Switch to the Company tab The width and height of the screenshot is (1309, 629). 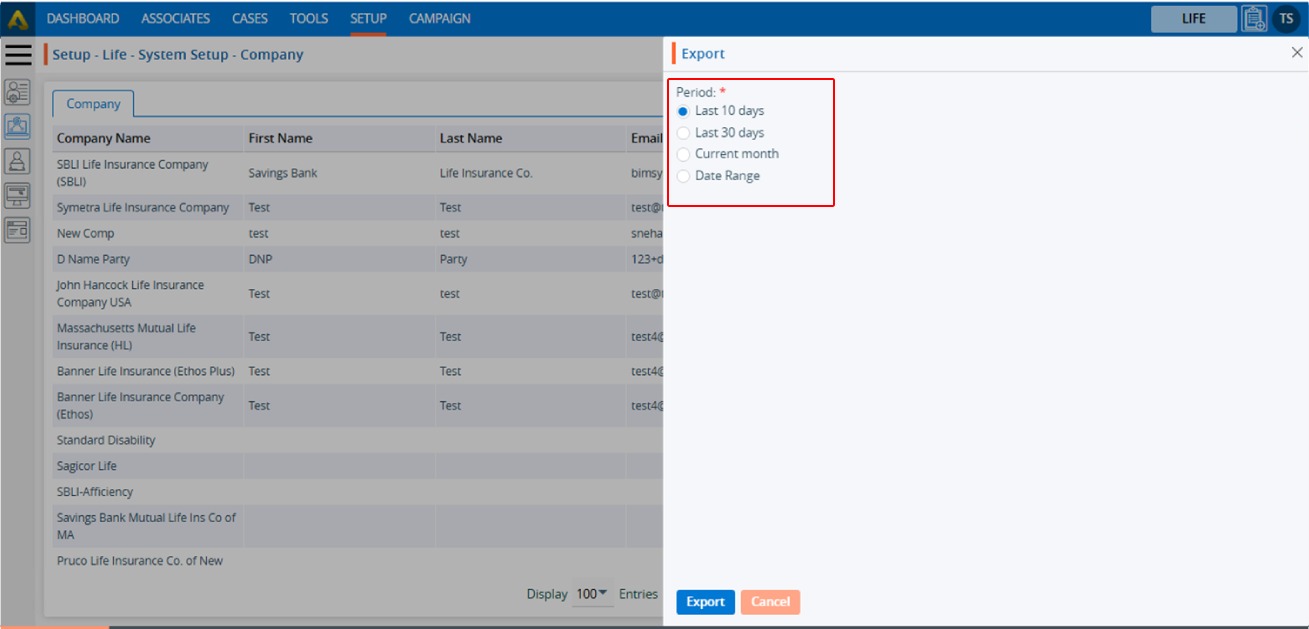93,104
